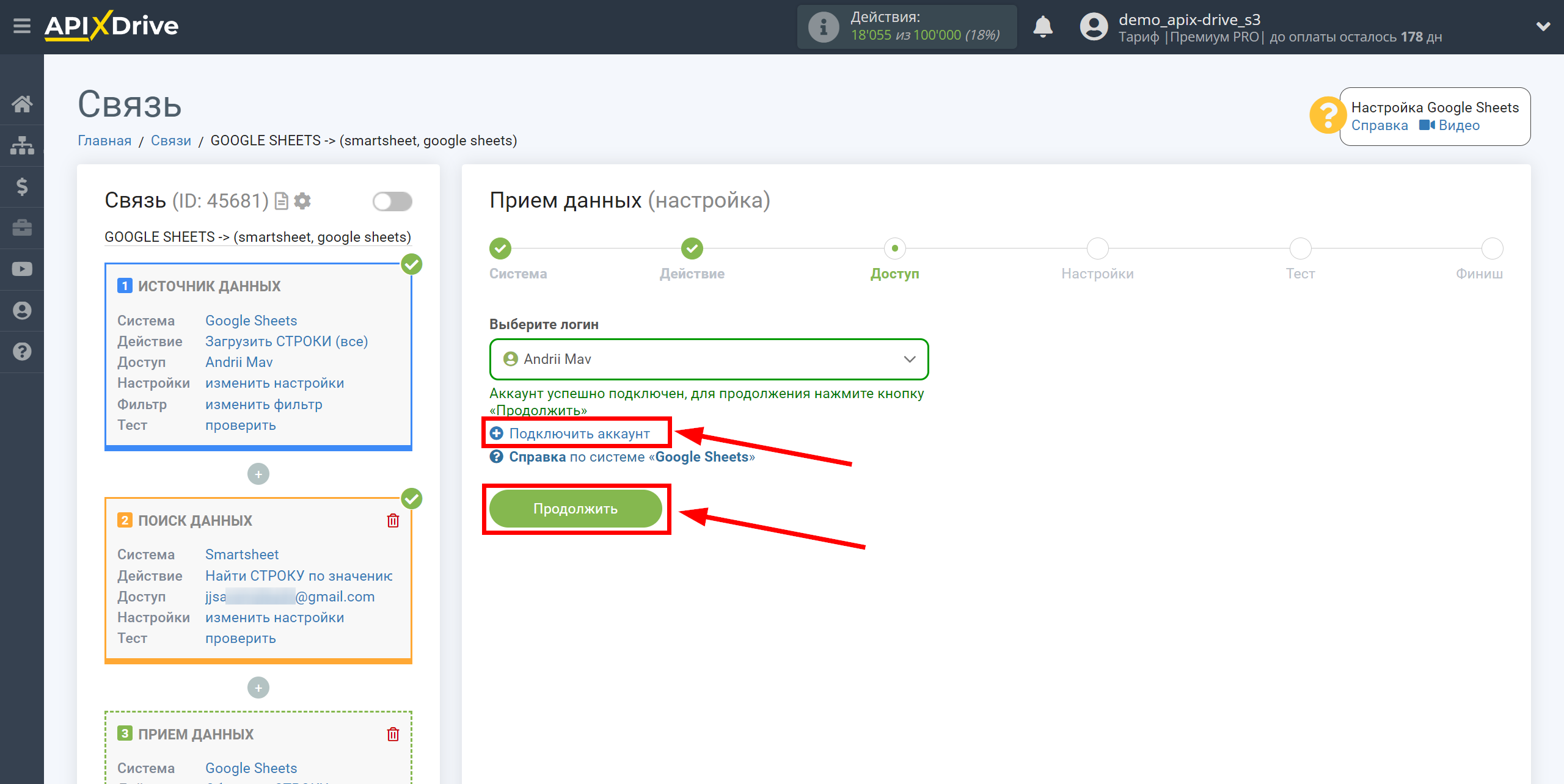Add step after data source block
The image size is (1564, 784).
[258, 474]
